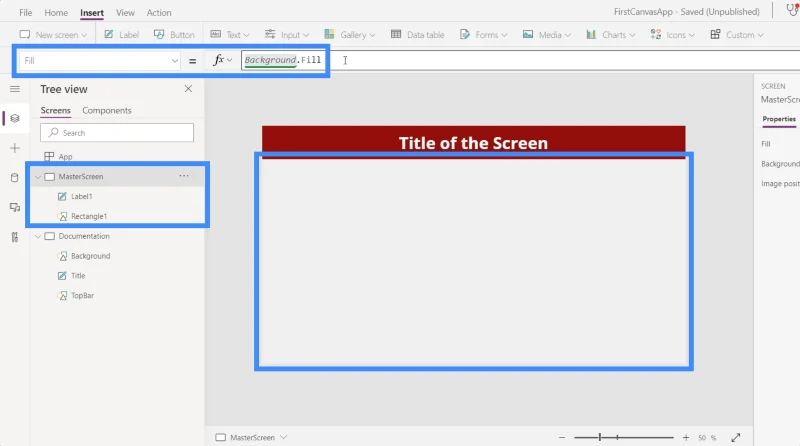This screenshot has height=446, width=800.
Task: Insert a Button control
Action: pyautogui.click(x=174, y=35)
